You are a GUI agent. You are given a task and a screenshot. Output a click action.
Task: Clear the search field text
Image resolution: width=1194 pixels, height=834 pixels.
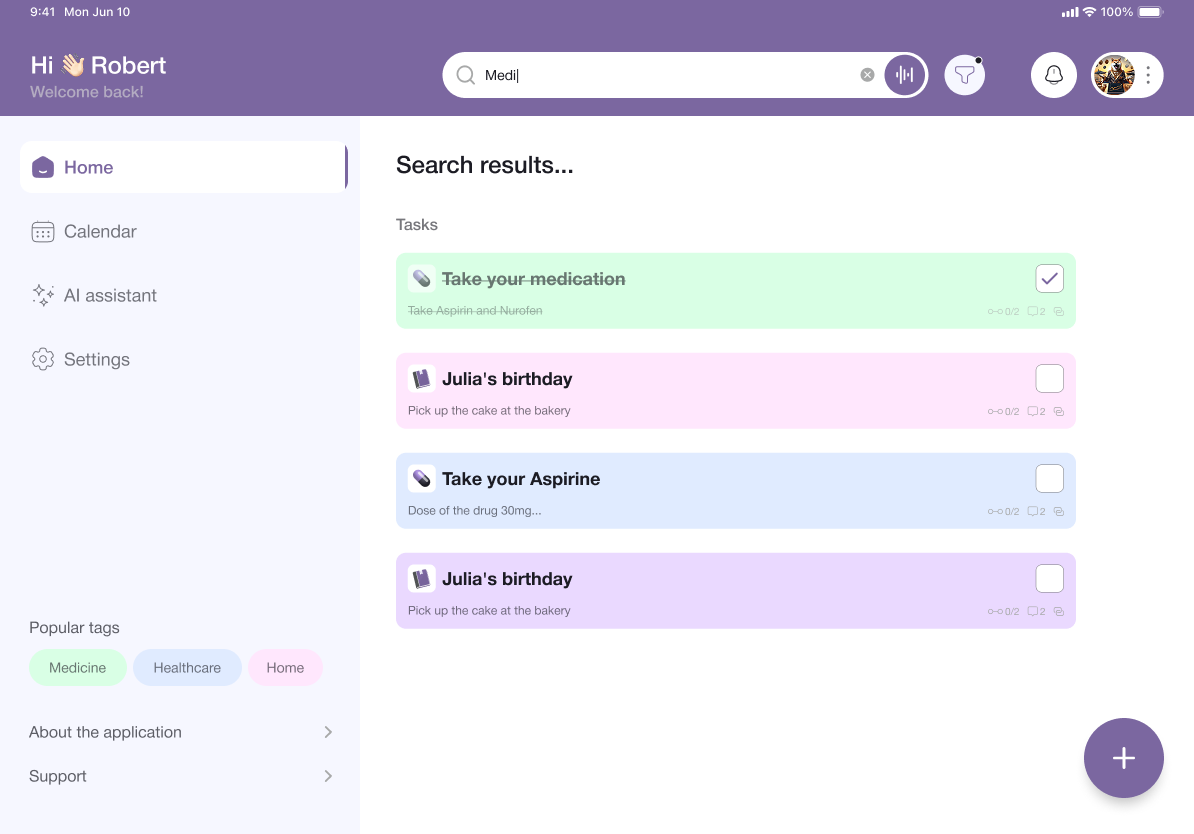click(x=867, y=75)
